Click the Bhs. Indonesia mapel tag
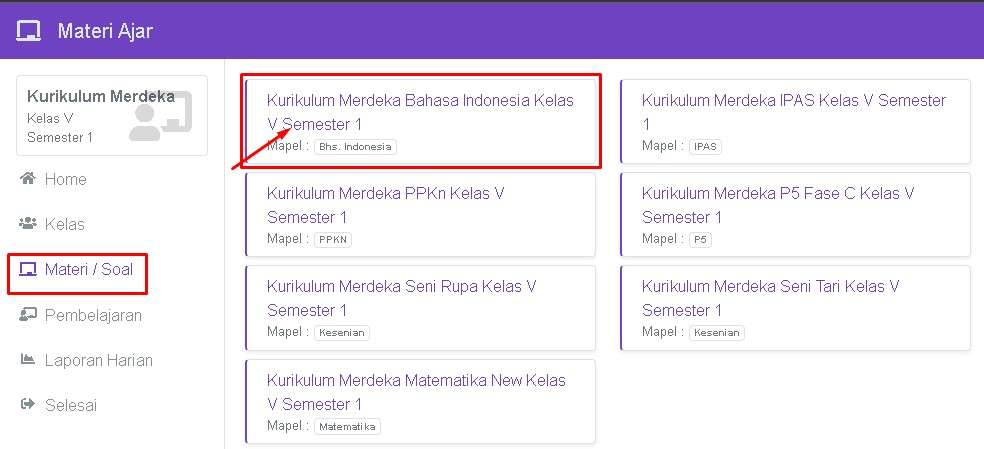 tap(355, 147)
